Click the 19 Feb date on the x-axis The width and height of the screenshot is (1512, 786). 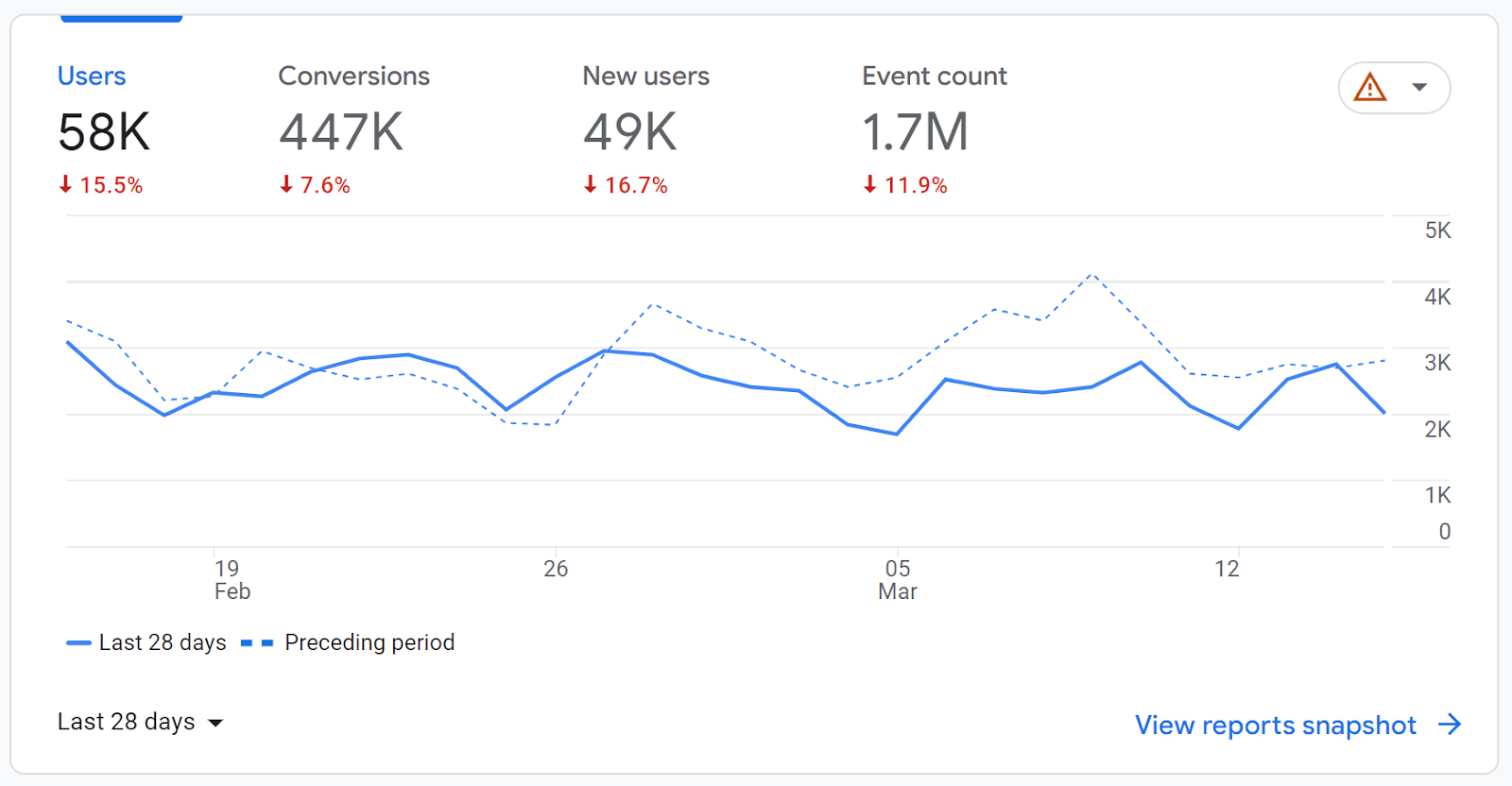tap(230, 579)
